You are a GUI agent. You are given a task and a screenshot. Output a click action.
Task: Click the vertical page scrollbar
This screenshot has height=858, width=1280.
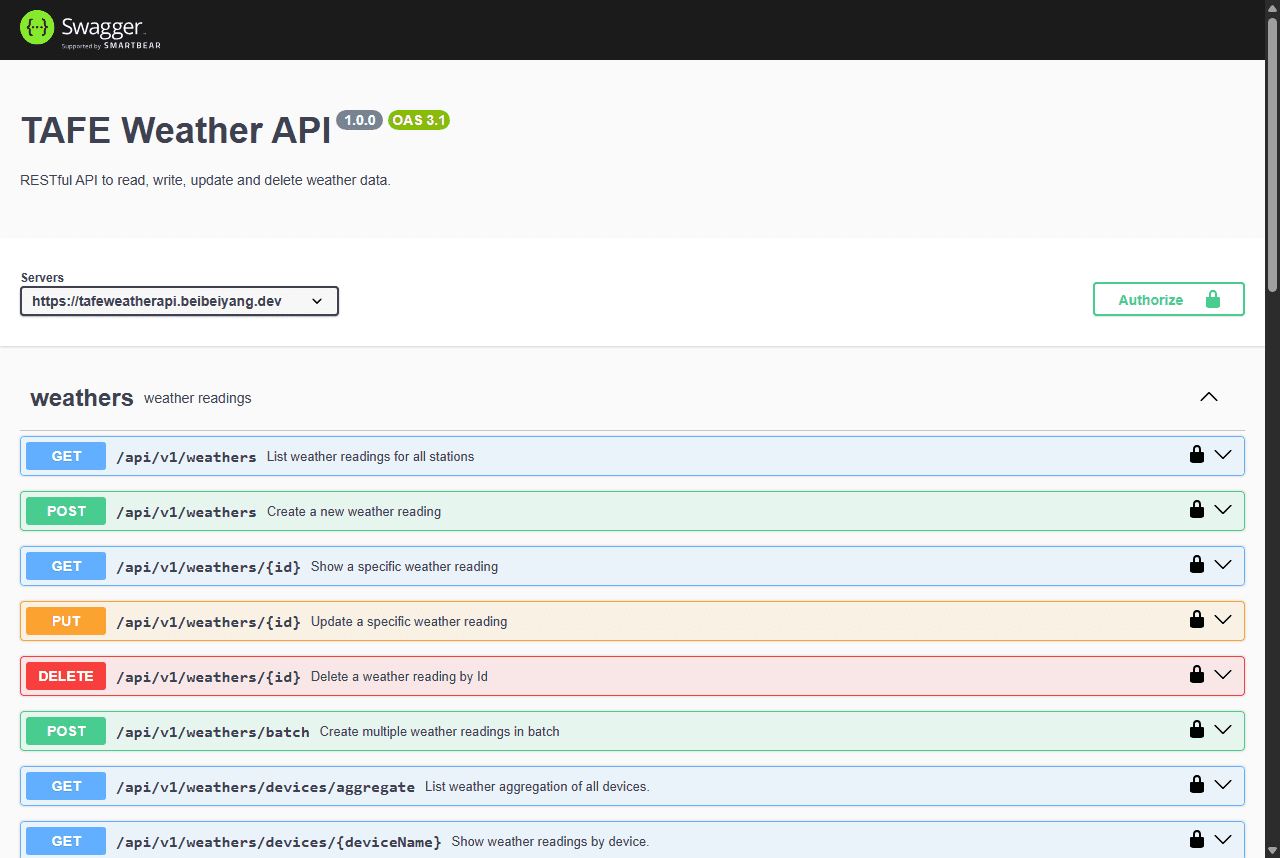1272,150
